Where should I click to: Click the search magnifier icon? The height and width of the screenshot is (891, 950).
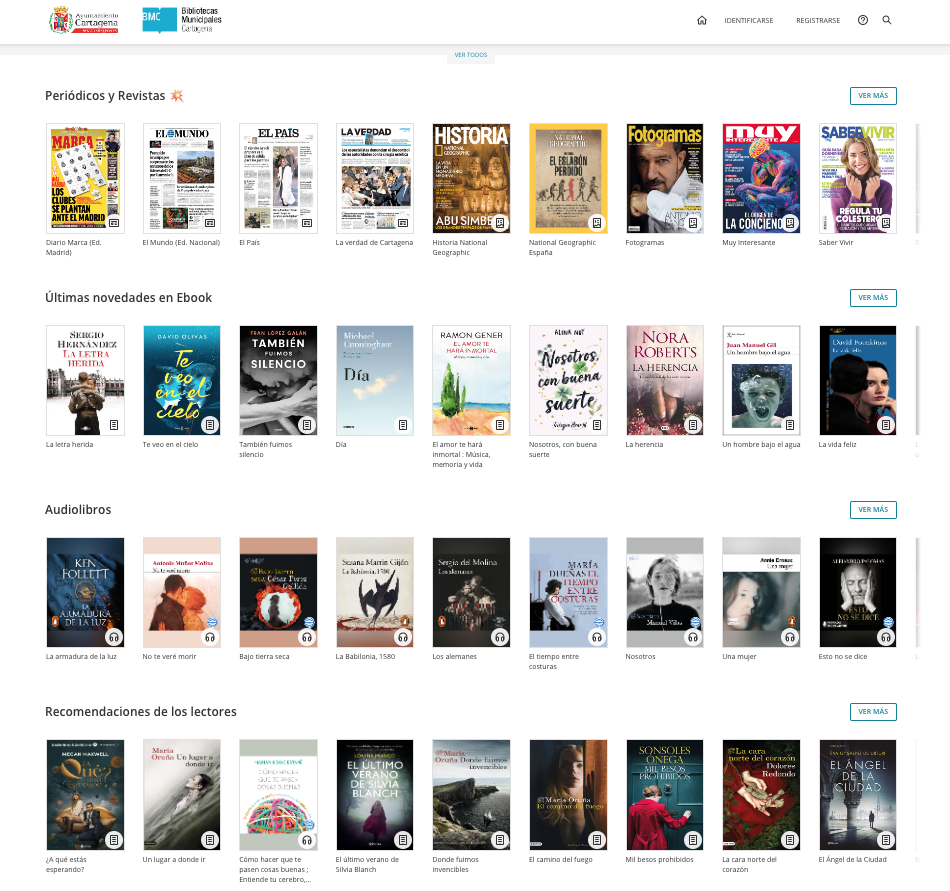tap(887, 20)
